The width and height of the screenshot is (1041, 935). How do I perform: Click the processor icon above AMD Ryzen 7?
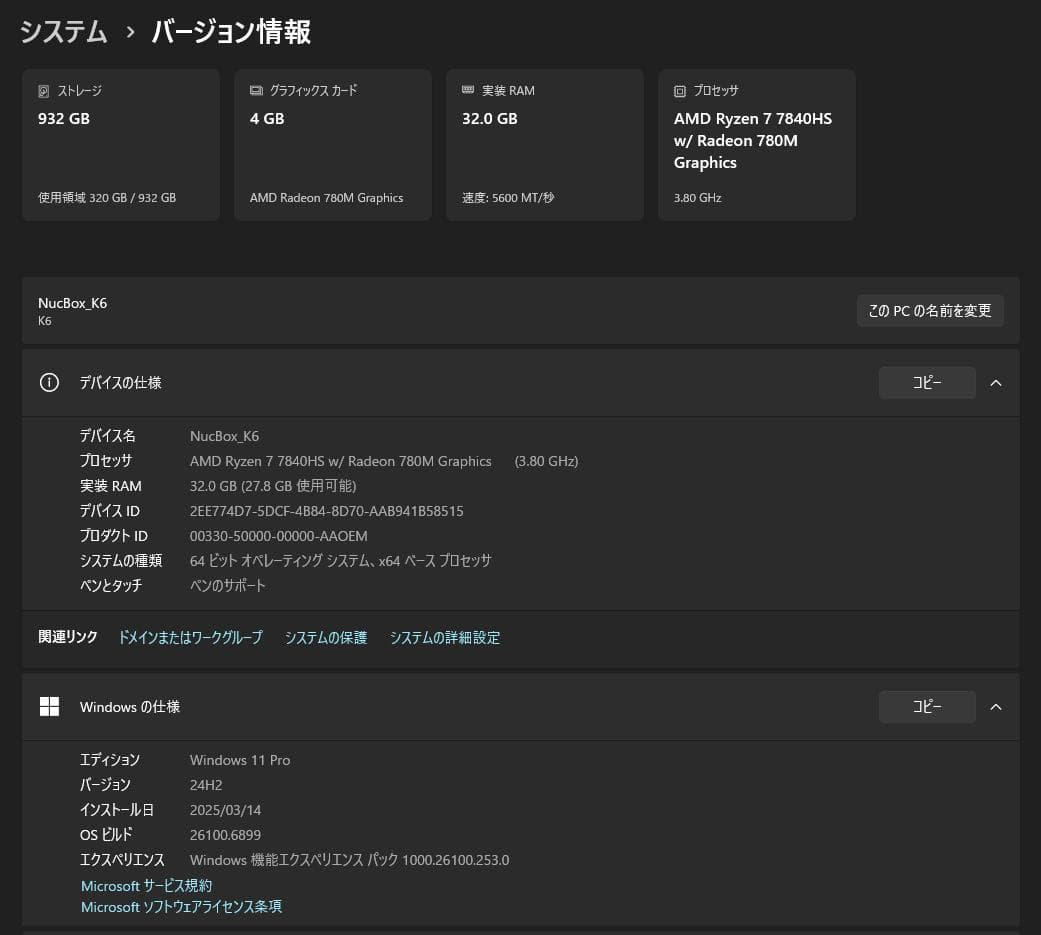pyautogui.click(x=682, y=90)
